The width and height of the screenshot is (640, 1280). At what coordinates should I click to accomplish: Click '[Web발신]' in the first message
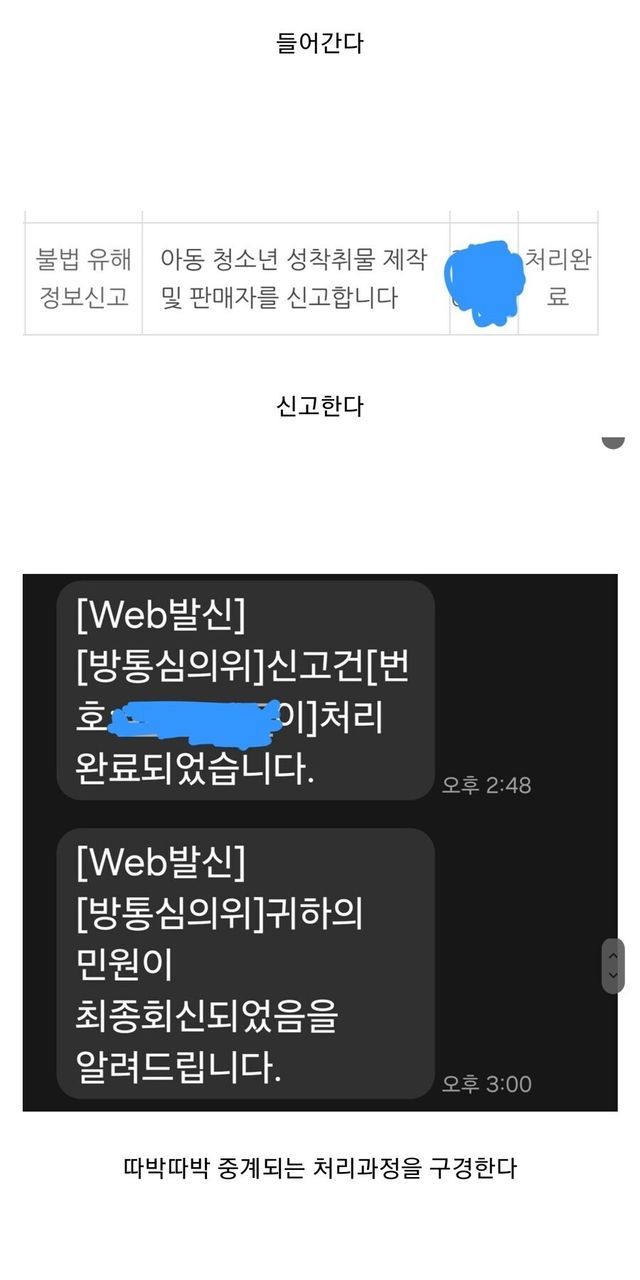click(160, 616)
